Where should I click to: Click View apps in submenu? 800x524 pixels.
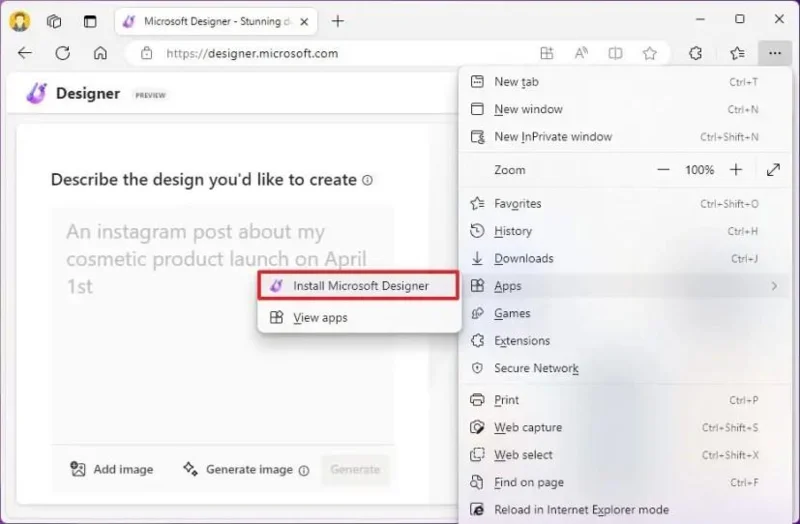(x=359, y=318)
